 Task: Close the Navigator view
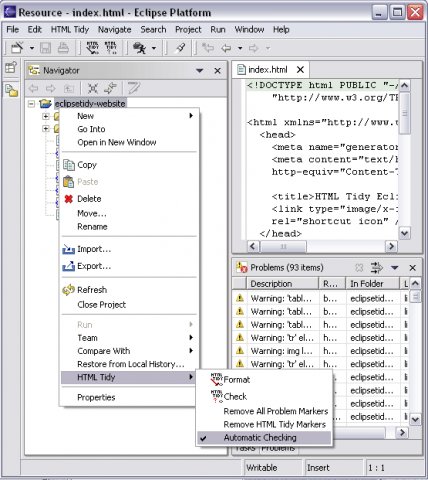217,71
